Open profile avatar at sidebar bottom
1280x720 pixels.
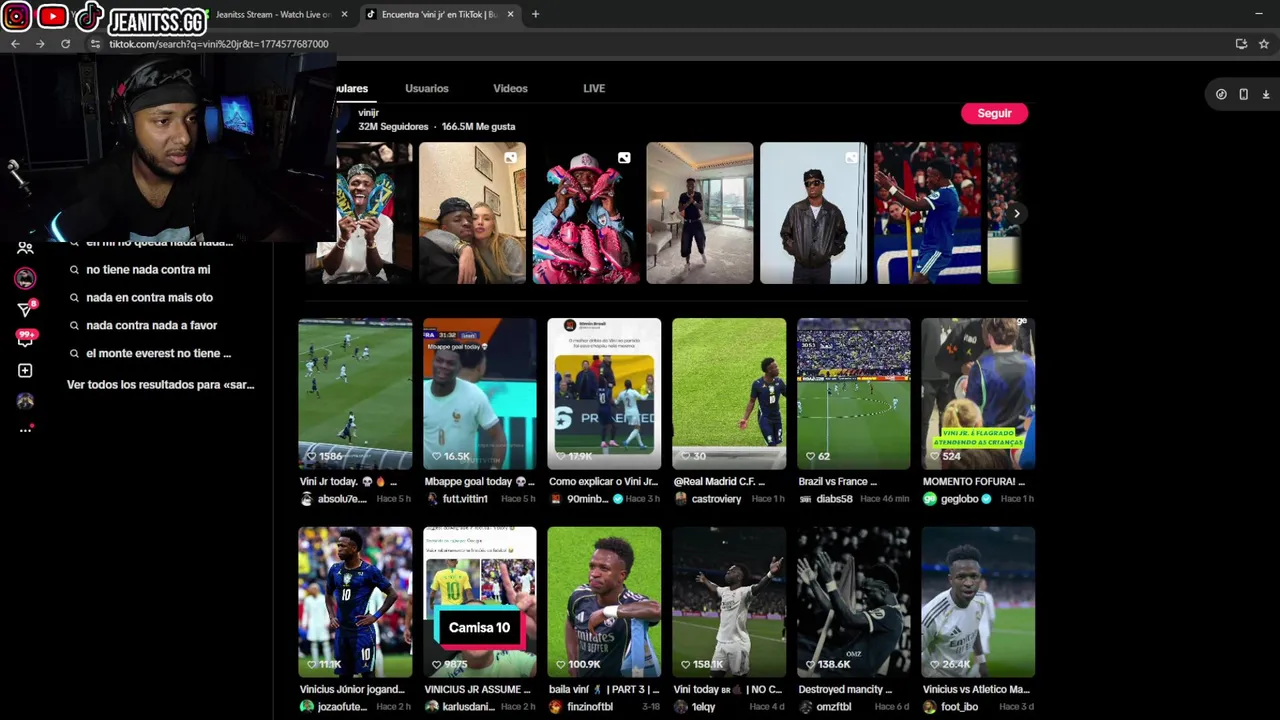coord(25,401)
